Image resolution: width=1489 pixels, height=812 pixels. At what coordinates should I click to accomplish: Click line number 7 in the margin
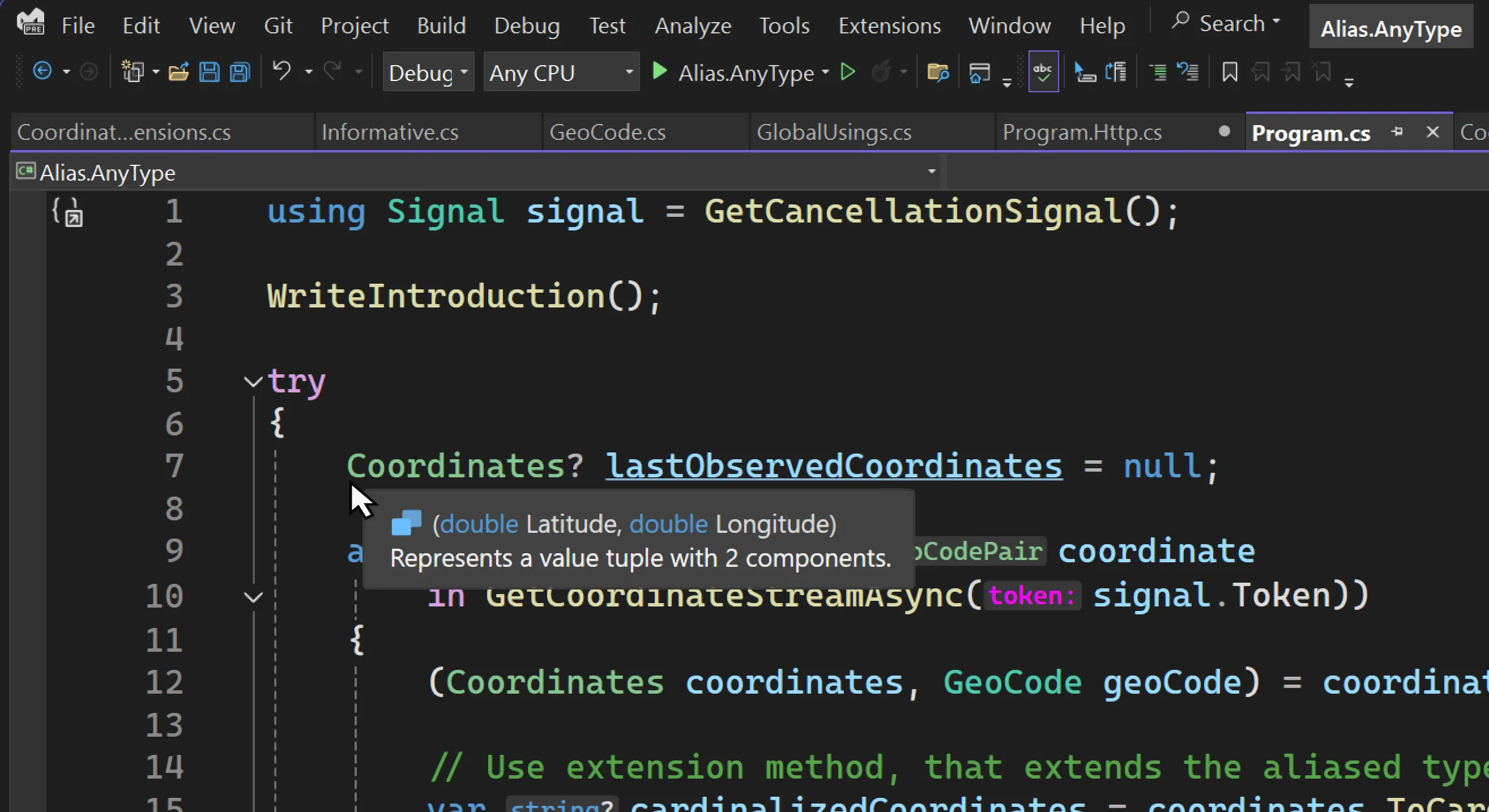tap(174, 466)
